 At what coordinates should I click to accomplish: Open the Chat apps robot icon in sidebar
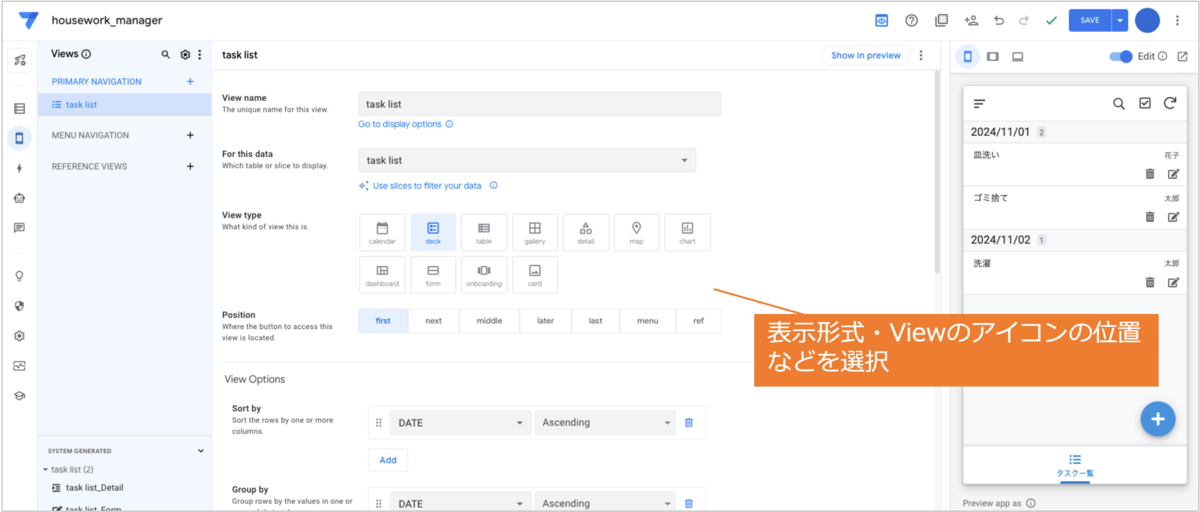coord(19,198)
